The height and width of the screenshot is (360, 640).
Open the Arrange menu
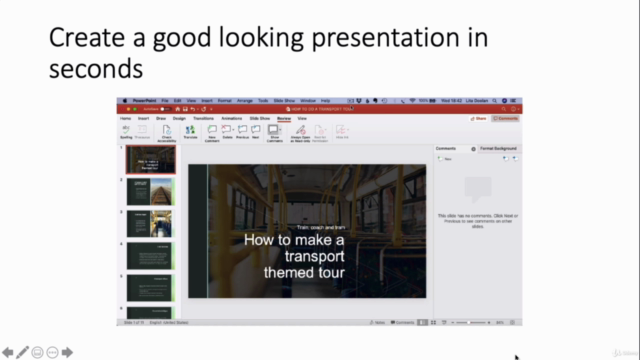[244, 100]
